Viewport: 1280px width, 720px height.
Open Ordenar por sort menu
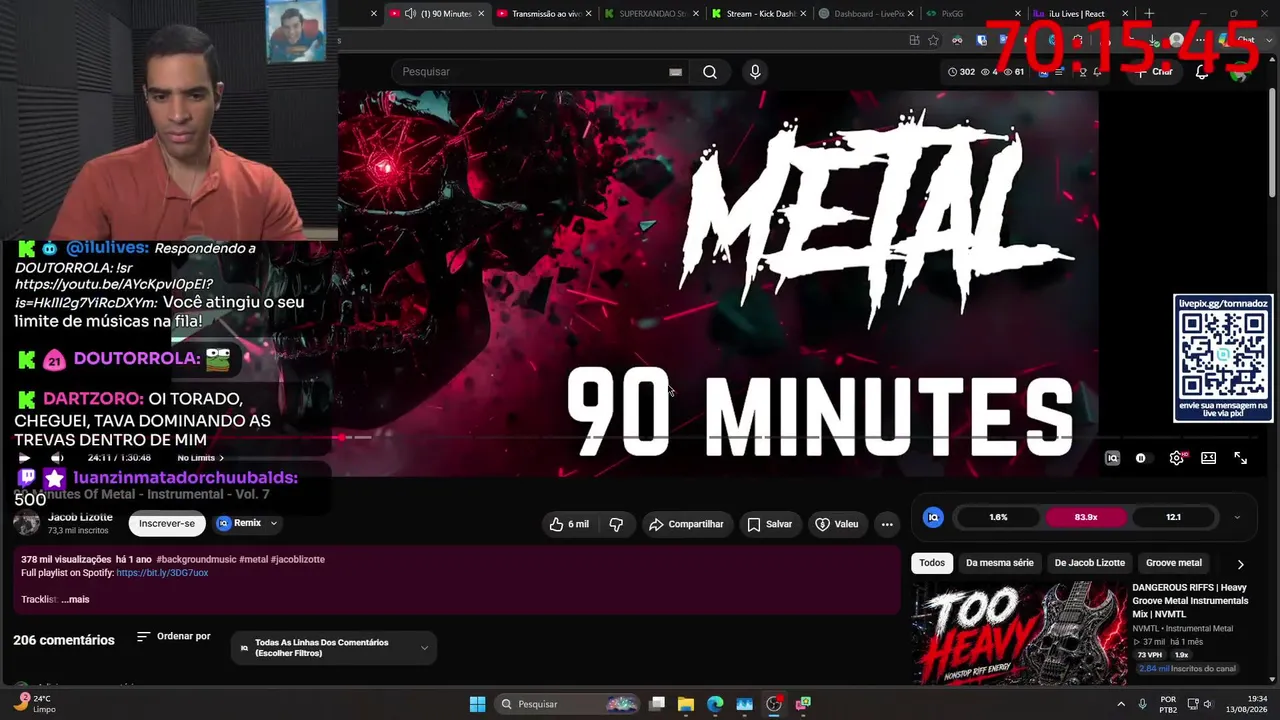pos(174,637)
